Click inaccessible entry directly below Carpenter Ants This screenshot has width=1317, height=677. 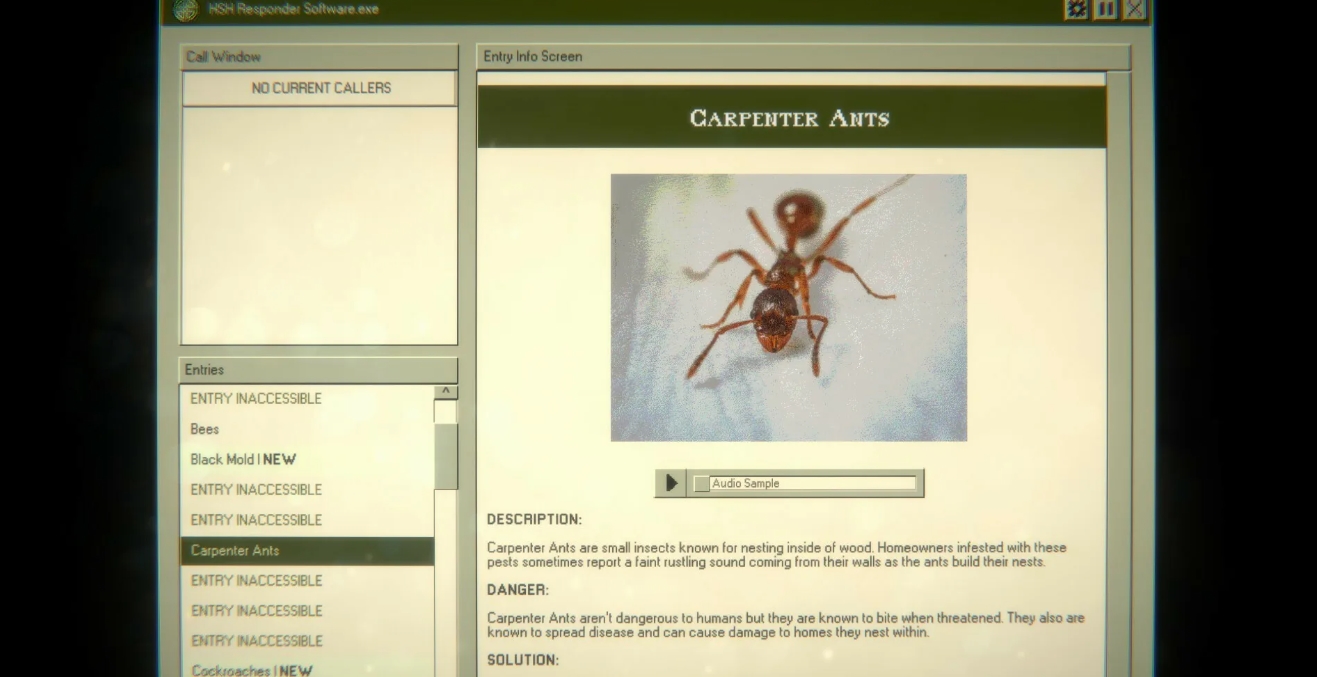pyautogui.click(x=256, y=581)
